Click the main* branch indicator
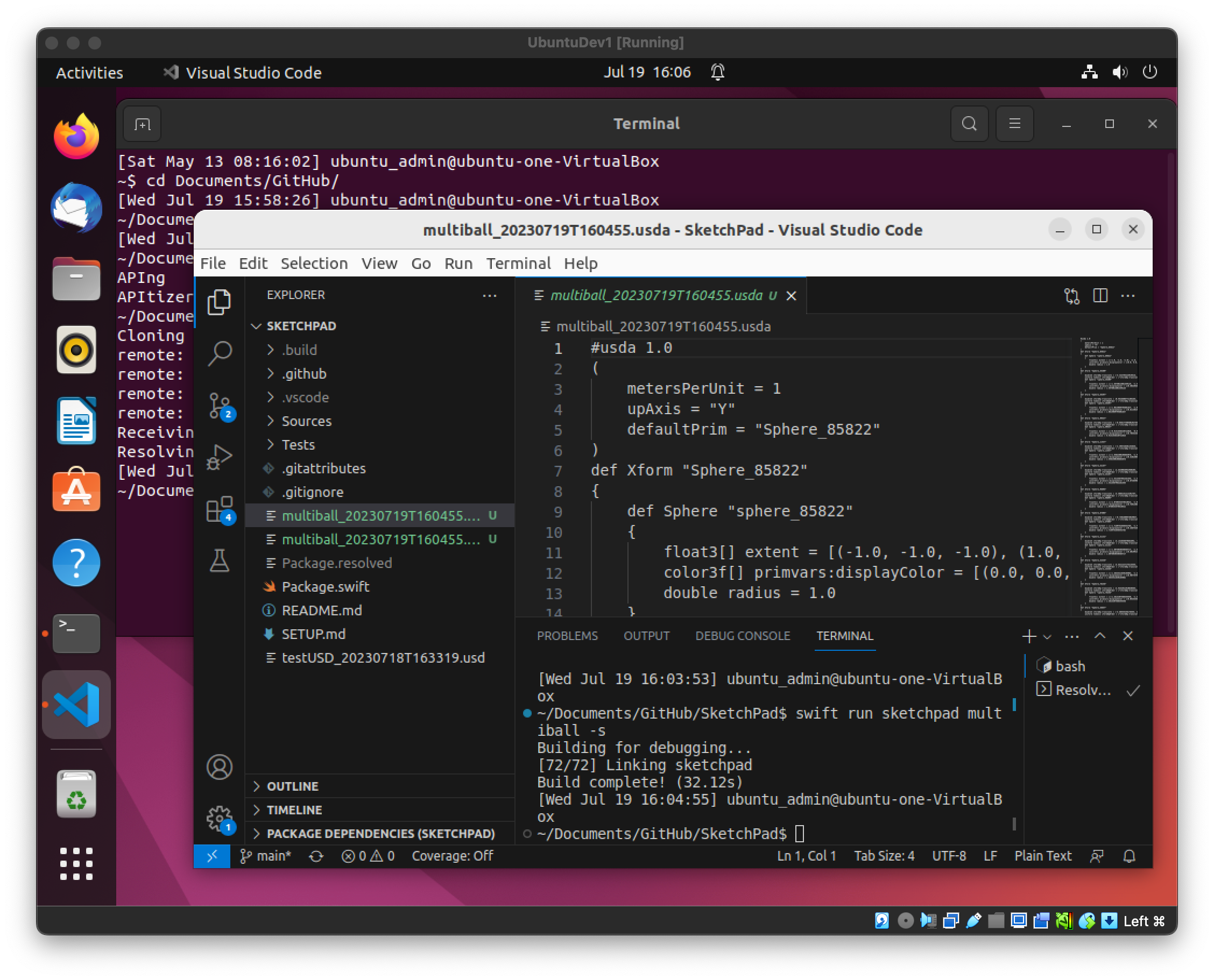 pyautogui.click(x=265, y=856)
